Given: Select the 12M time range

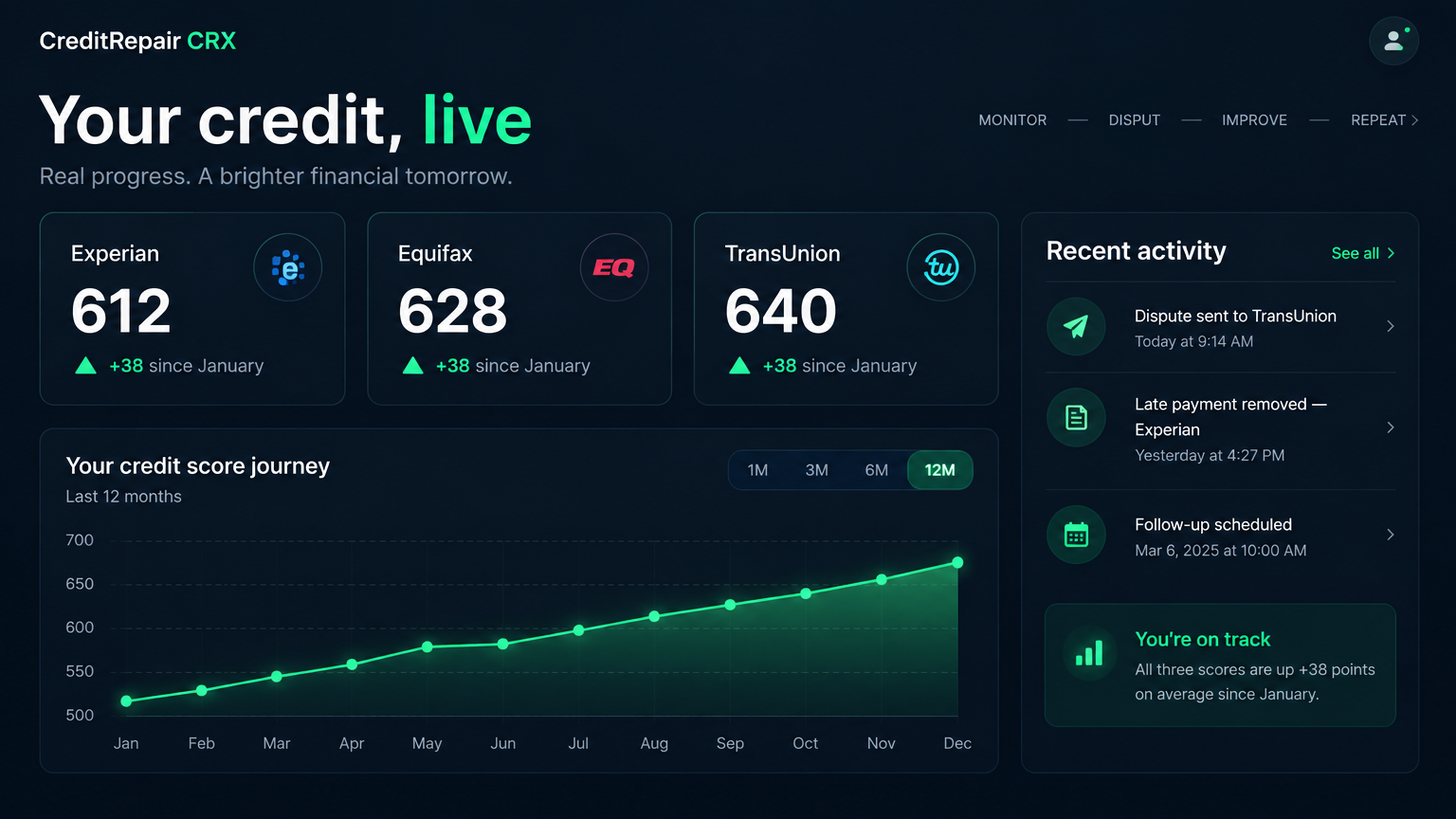Looking at the screenshot, I should 939,470.
